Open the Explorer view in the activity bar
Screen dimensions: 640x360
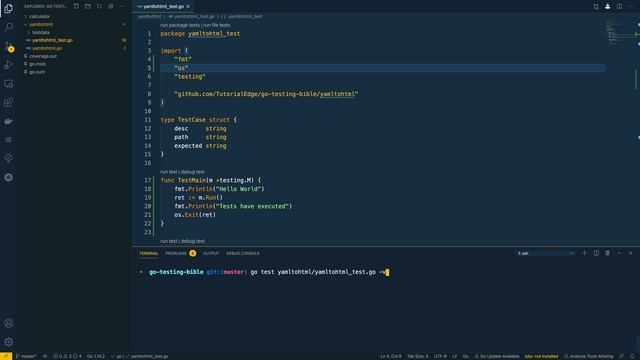[x=8, y=8]
